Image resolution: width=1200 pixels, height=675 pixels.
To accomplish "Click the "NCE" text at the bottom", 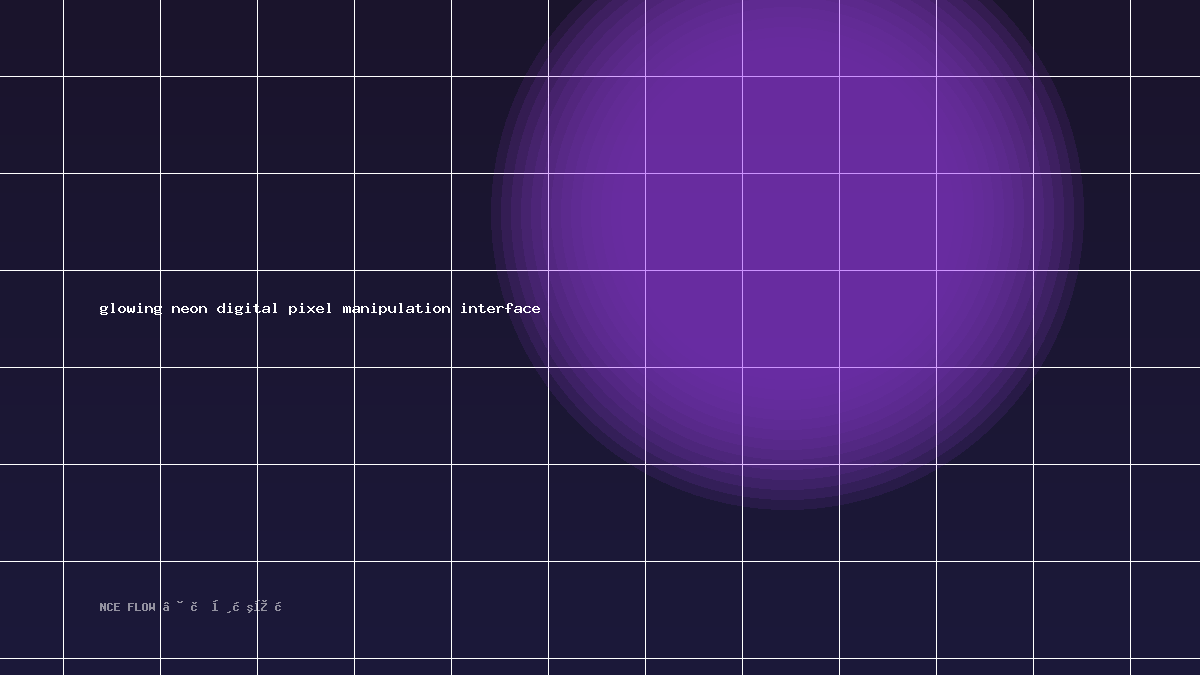I will point(109,607).
